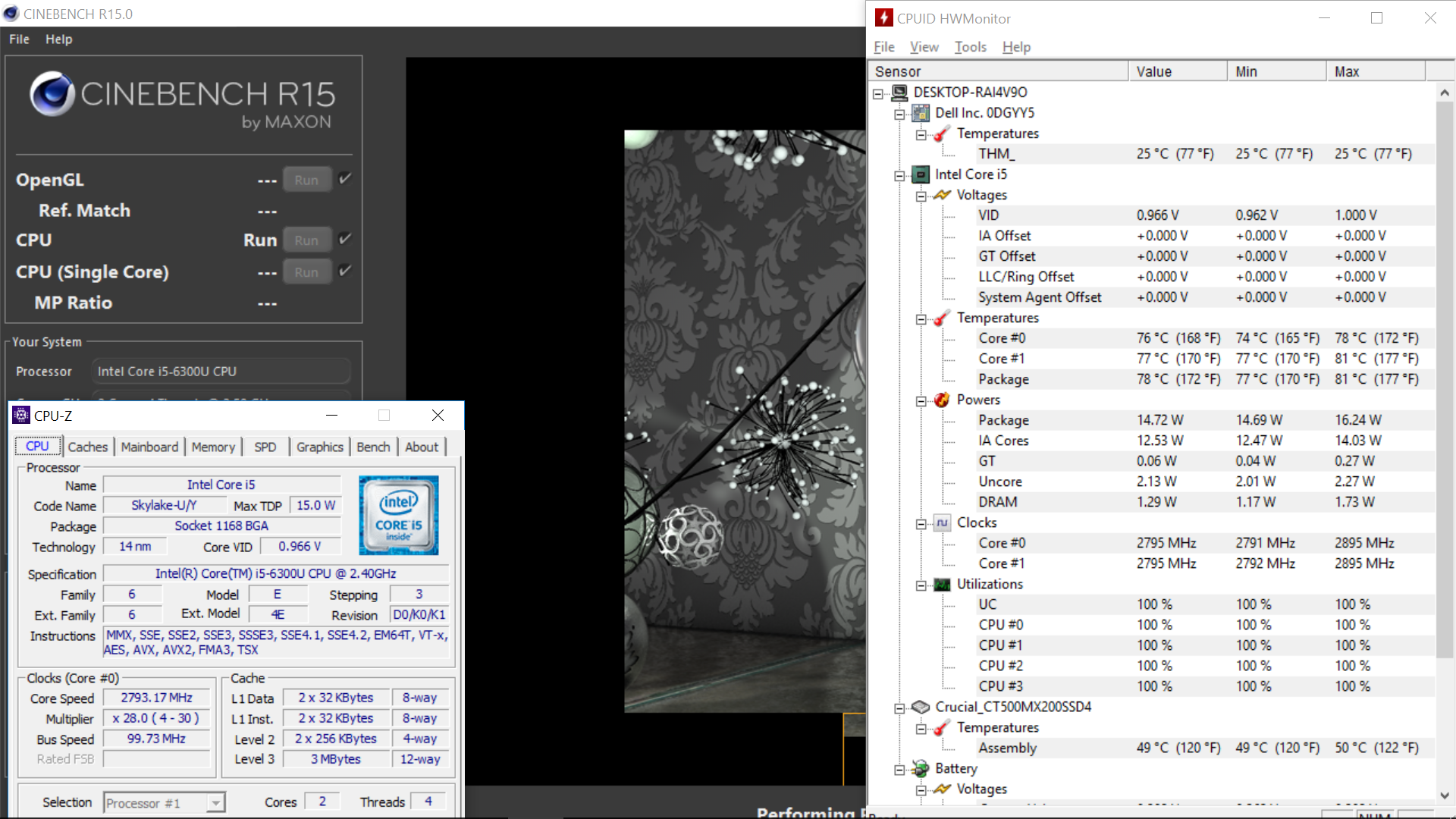Click the Voltages icon under Intel Core i5

(942, 195)
